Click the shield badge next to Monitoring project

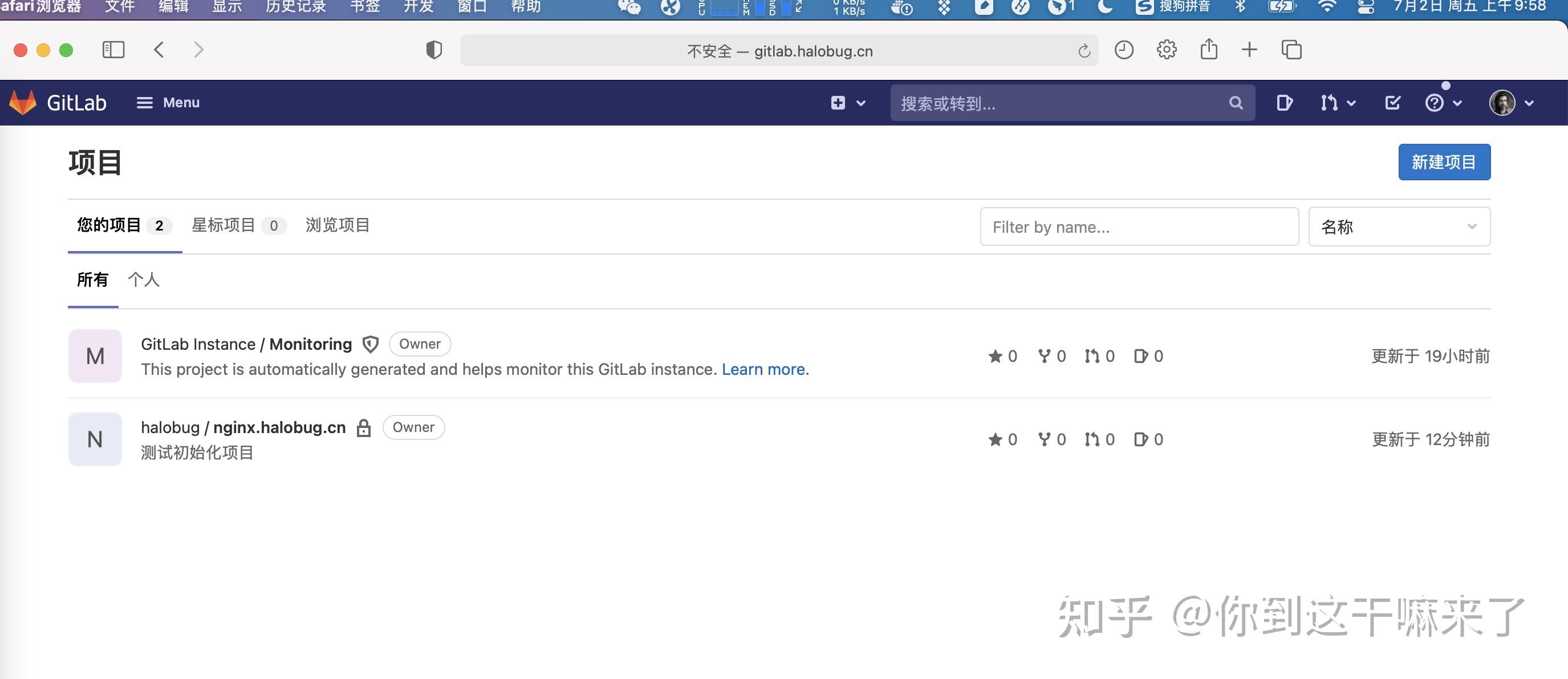(370, 344)
